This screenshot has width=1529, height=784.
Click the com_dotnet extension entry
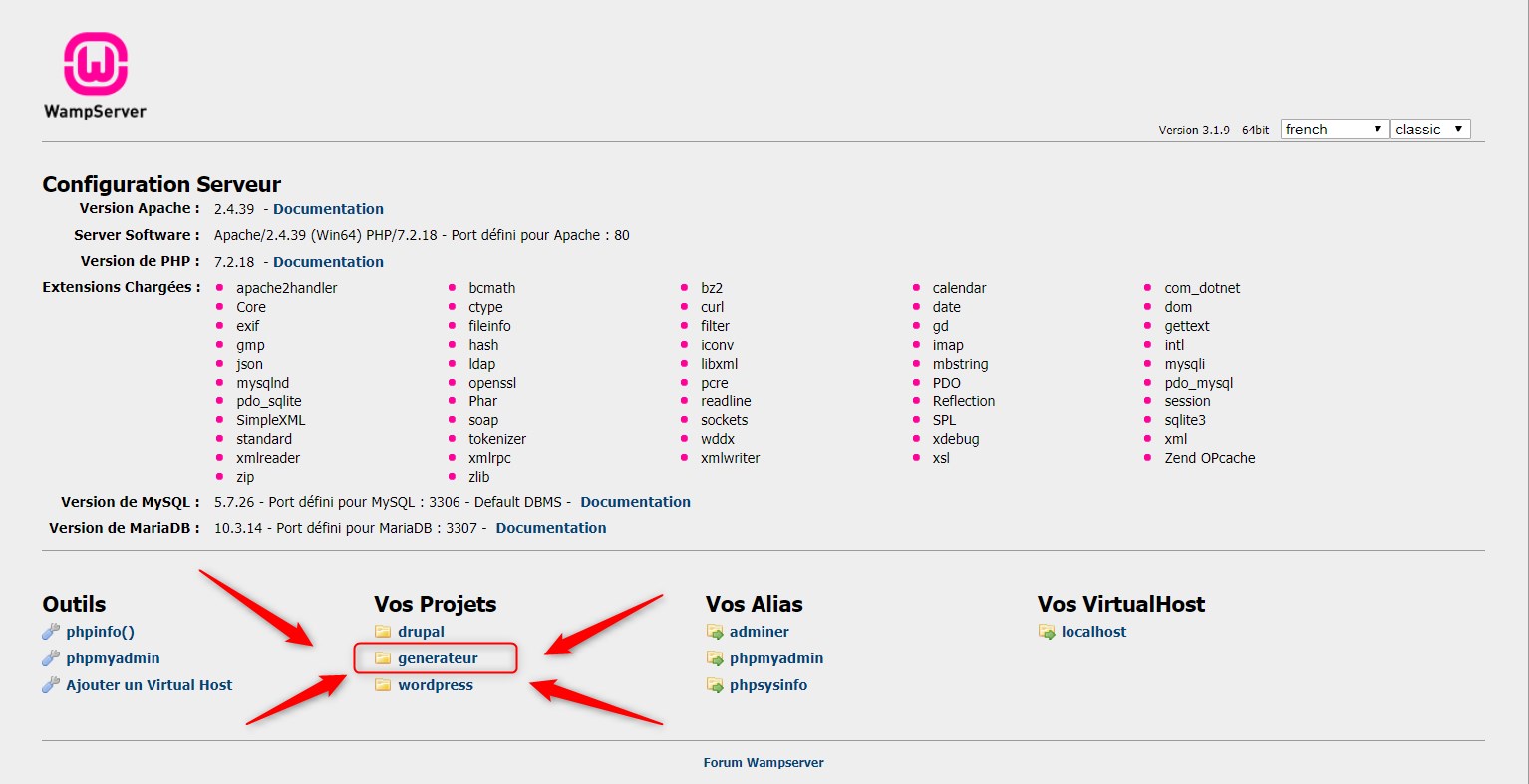click(x=1202, y=288)
